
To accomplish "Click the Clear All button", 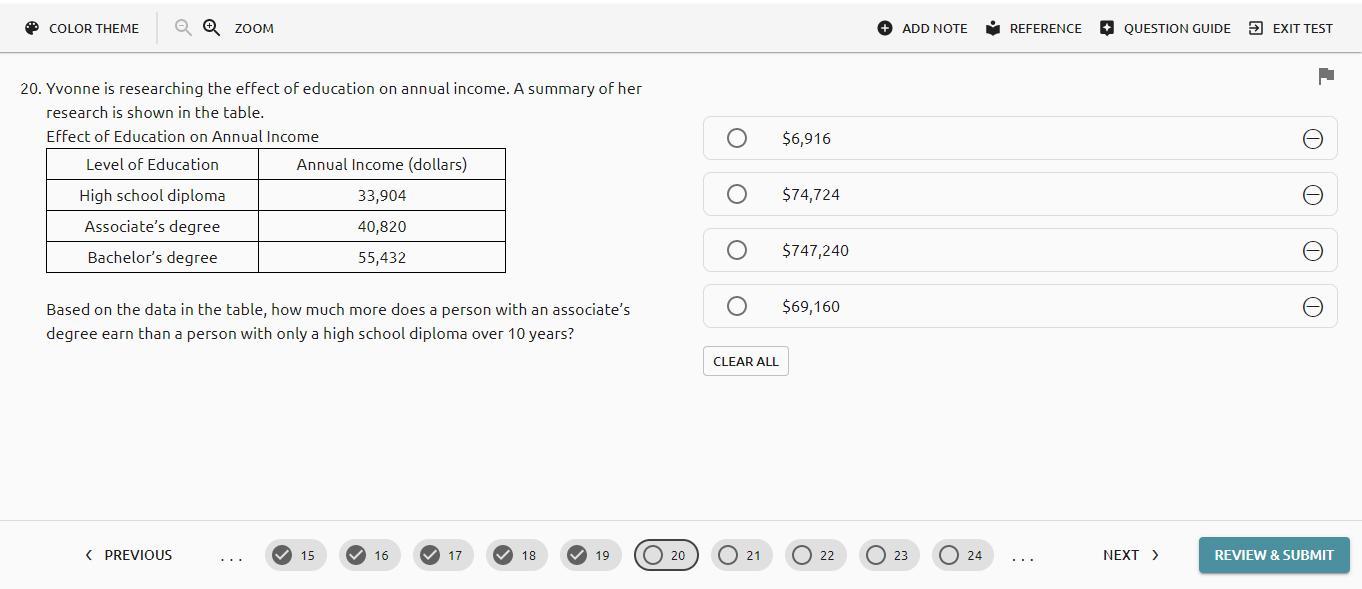I will coord(745,361).
